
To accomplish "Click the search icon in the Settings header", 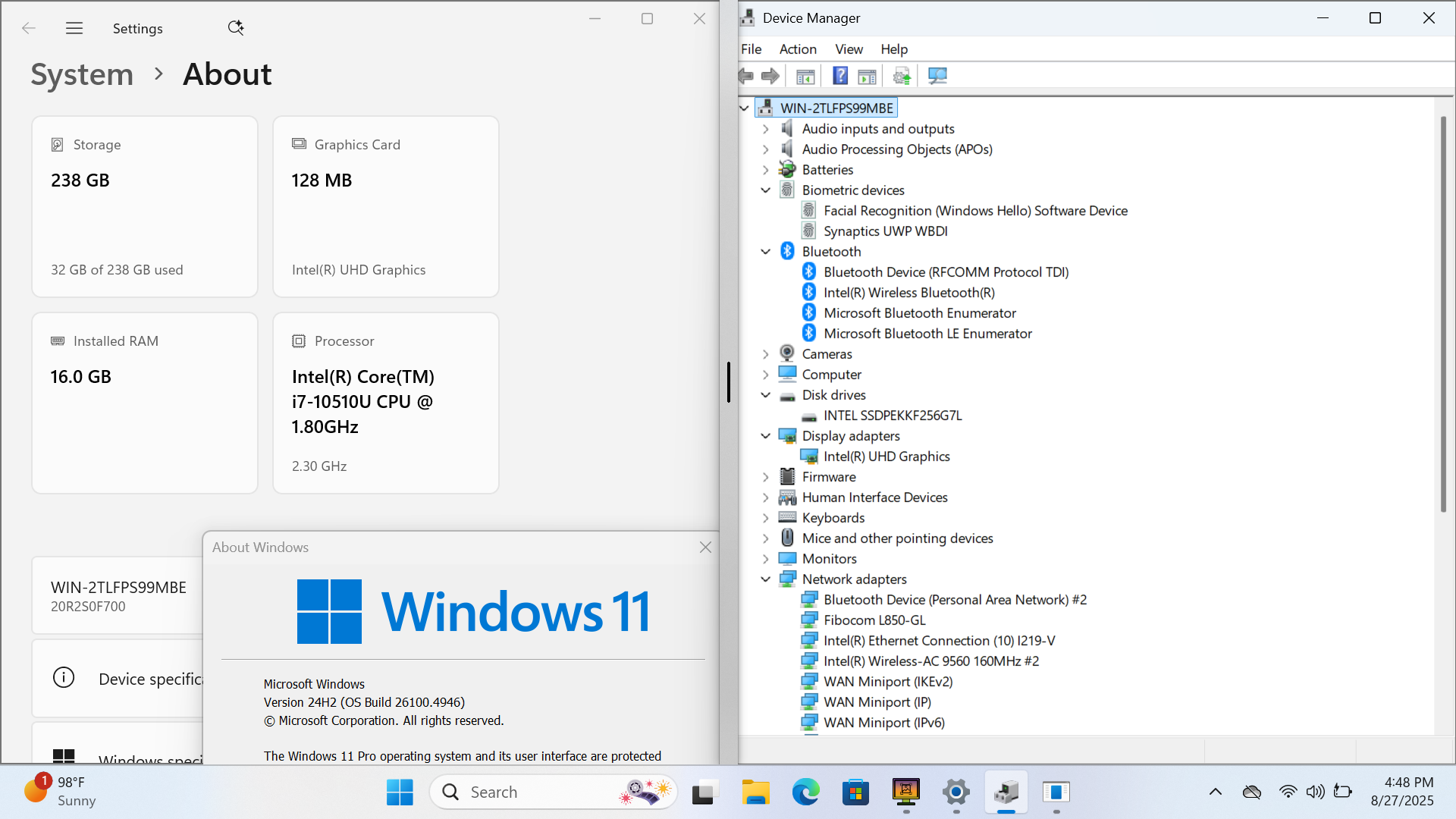I will 236,28.
